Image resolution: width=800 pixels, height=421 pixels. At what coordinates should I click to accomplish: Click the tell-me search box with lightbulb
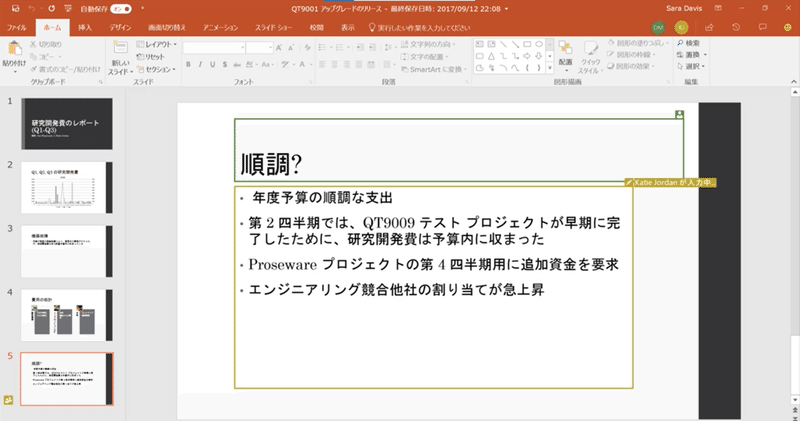tap(419, 28)
